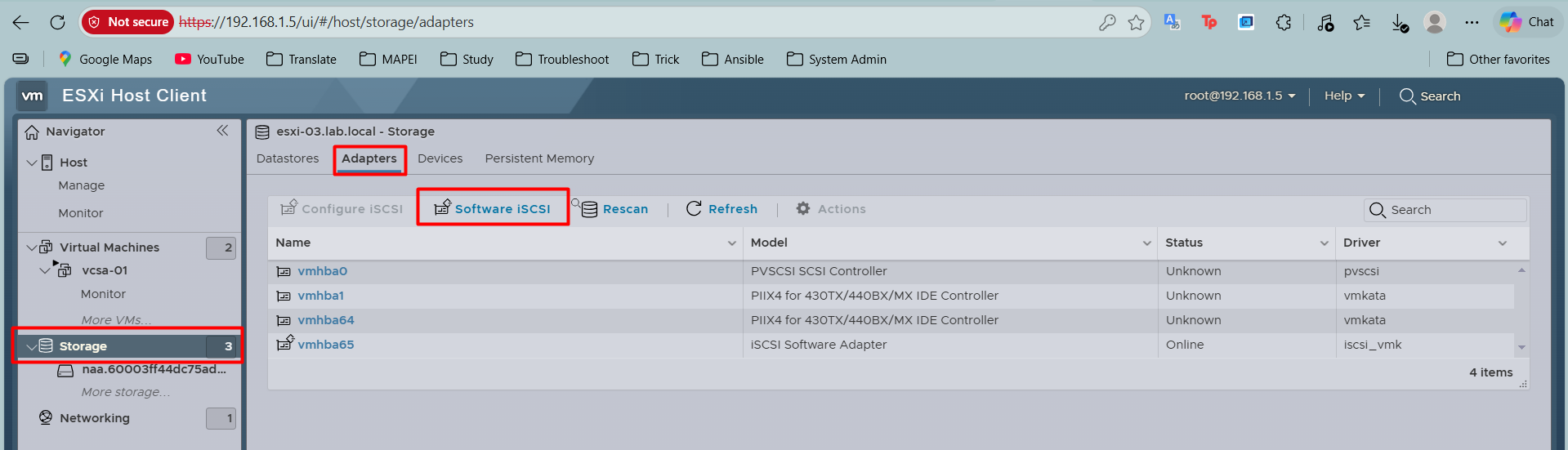Collapse the Virtual Machines tree node
Image resolution: width=1568 pixels, height=450 pixels.
tap(32, 247)
